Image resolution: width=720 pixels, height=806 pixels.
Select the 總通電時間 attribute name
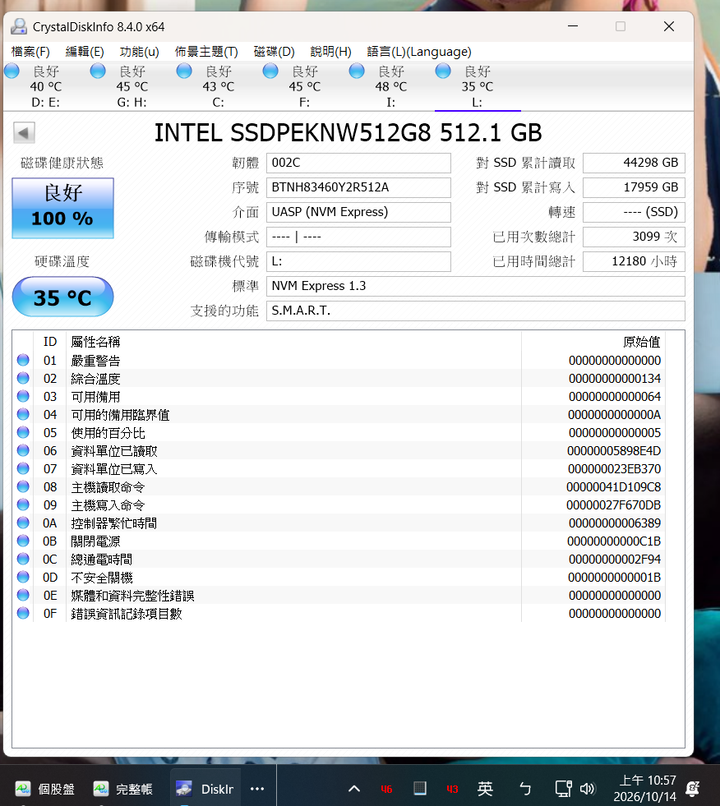(102, 559)
